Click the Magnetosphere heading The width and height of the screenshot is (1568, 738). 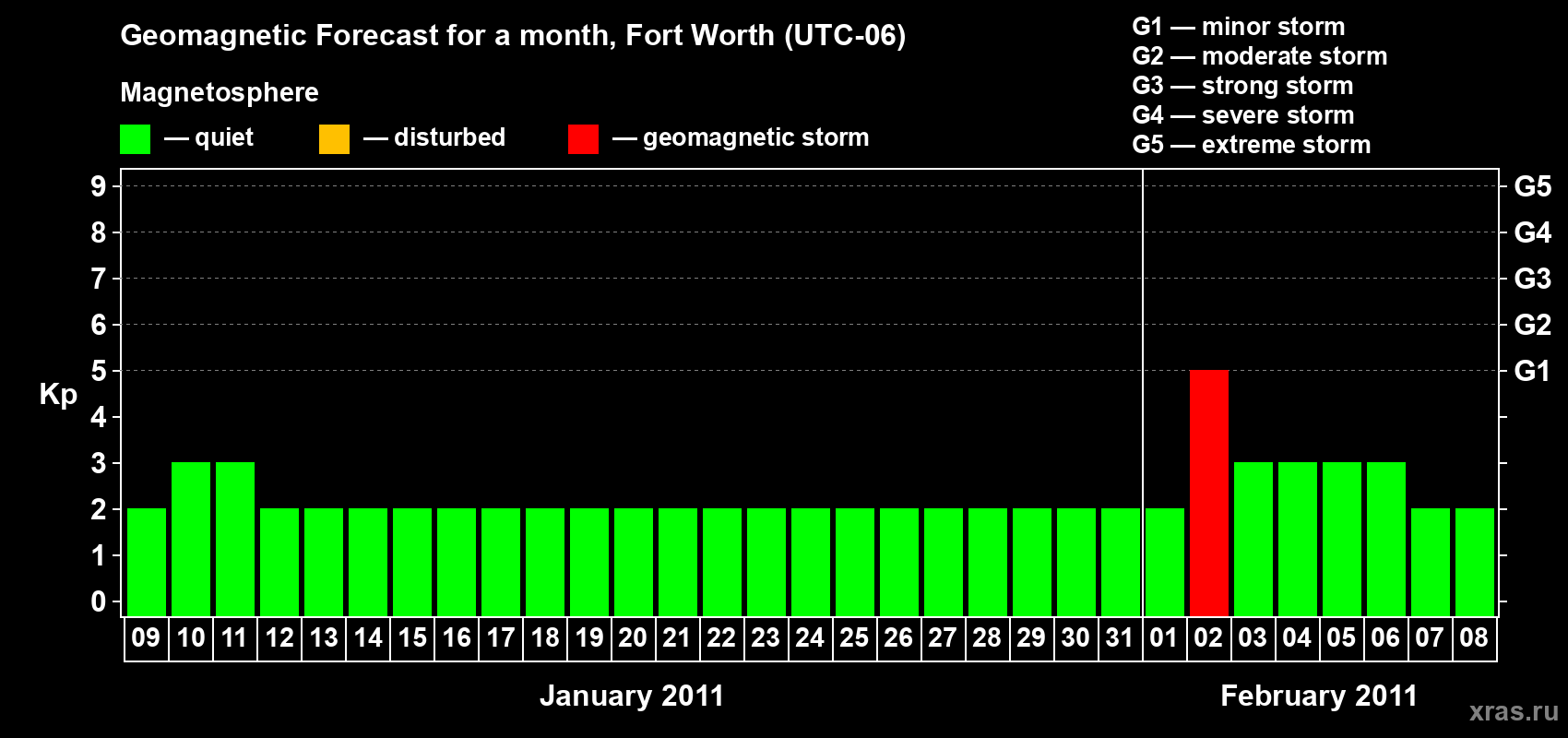tap(220, 93)
